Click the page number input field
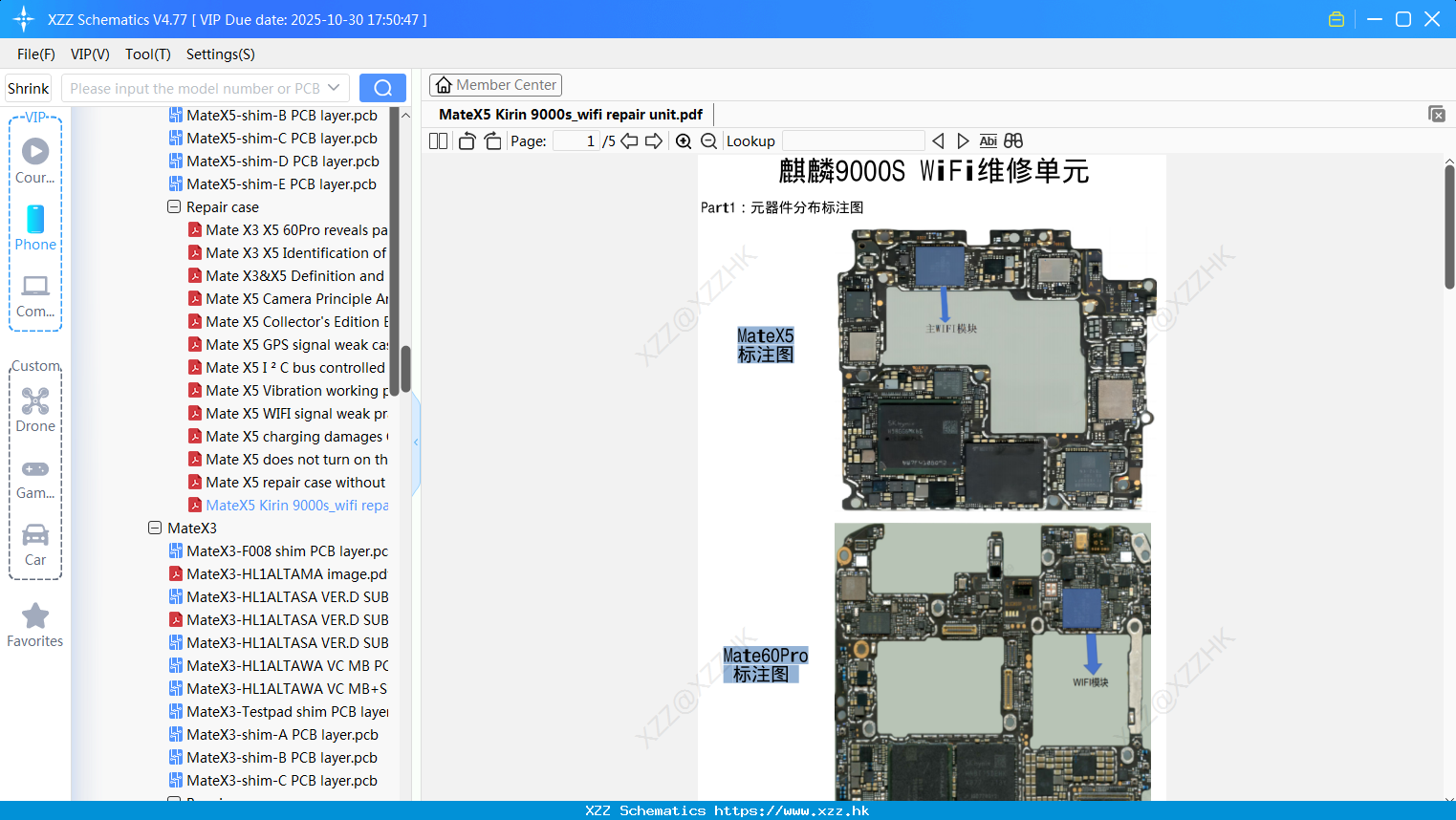Screen dimensions: 1456x820 (x=576, y=141)
